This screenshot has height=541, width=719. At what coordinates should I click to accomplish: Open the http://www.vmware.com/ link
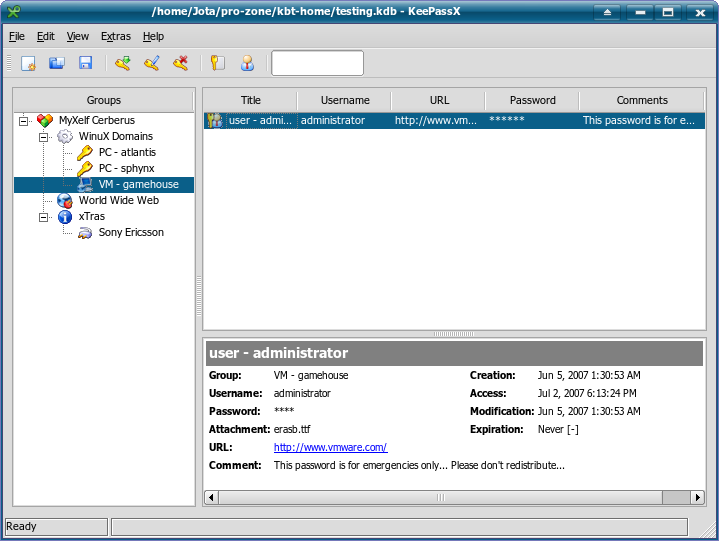click(x=330, y=447)
